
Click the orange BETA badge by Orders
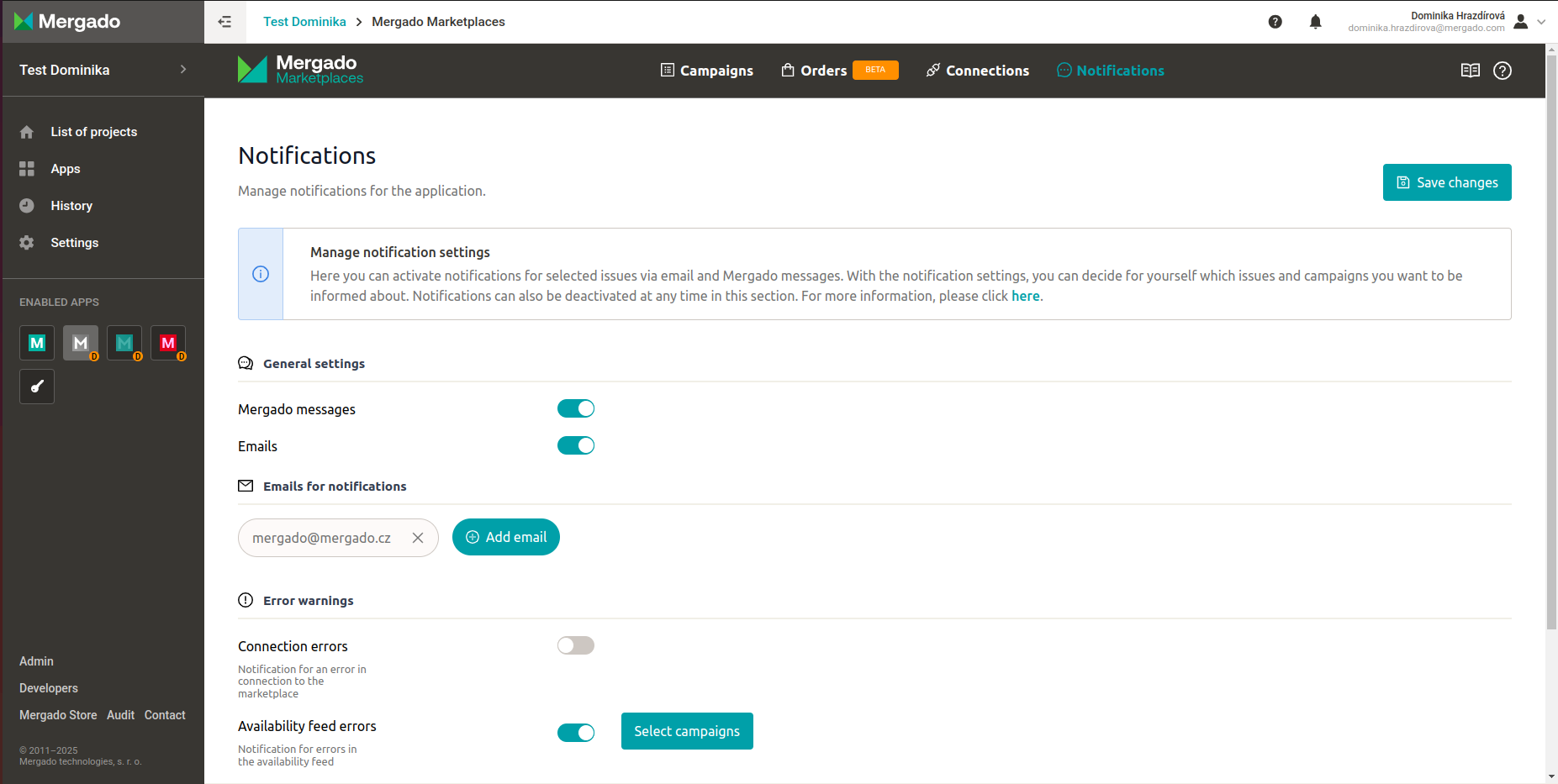(x=875, y=70)
